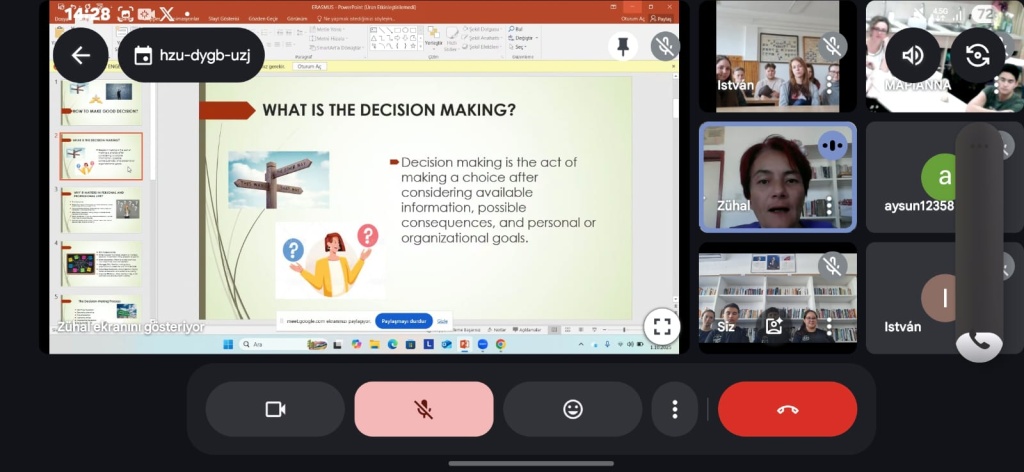Open three-dot menu on your own tile

pos(829,325)
